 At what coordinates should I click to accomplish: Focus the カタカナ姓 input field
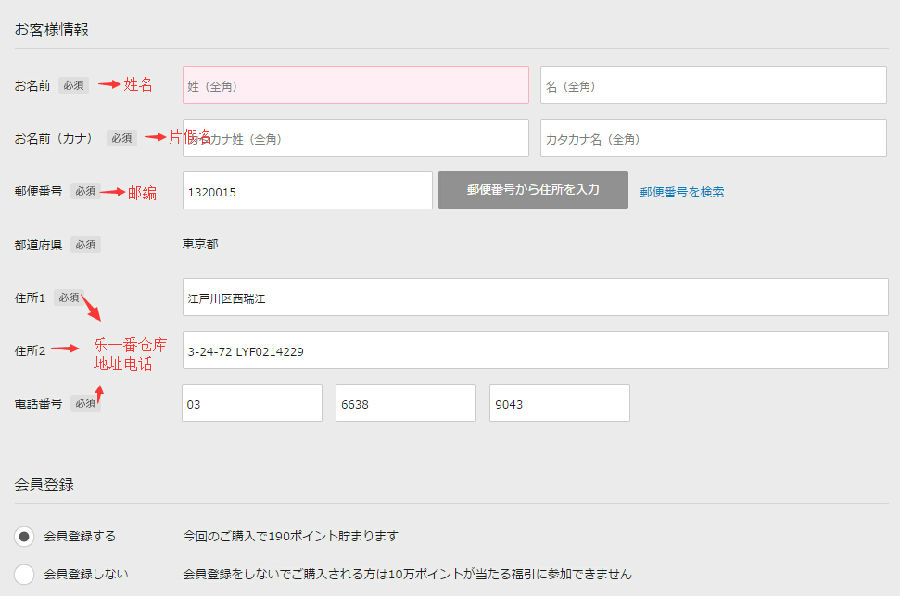355,138
